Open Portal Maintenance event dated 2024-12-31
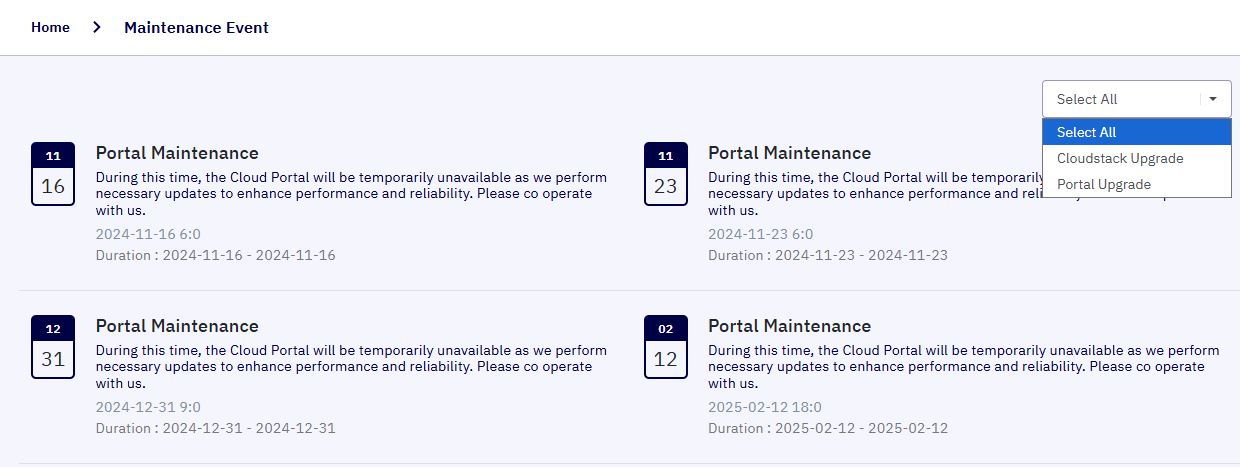1240x467 pixels. tap(177, 326)
